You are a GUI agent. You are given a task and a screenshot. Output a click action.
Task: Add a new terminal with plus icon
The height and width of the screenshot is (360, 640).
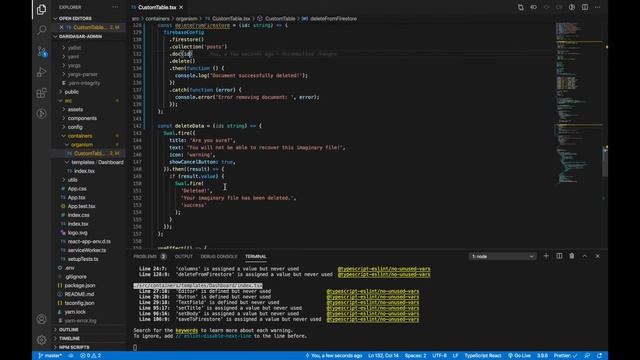(546, 256)
